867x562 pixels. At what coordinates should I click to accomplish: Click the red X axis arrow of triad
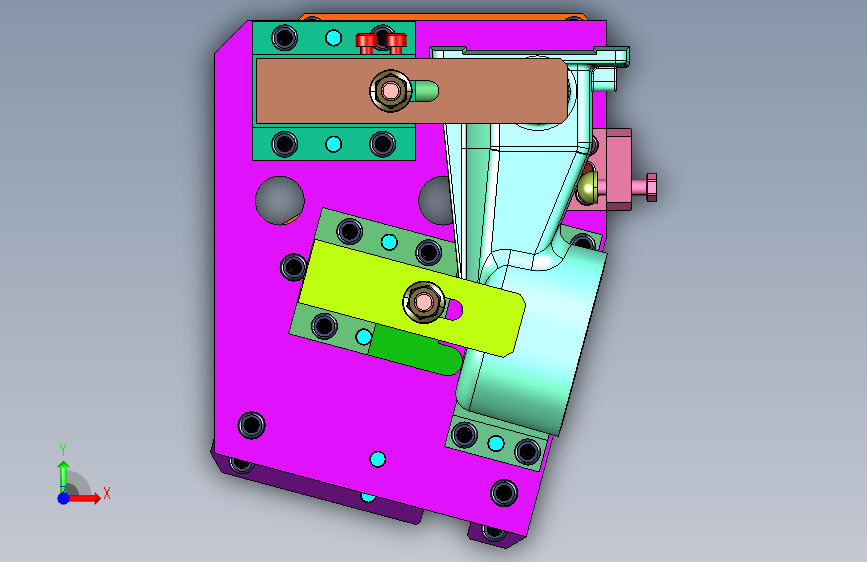click(84, 498)
